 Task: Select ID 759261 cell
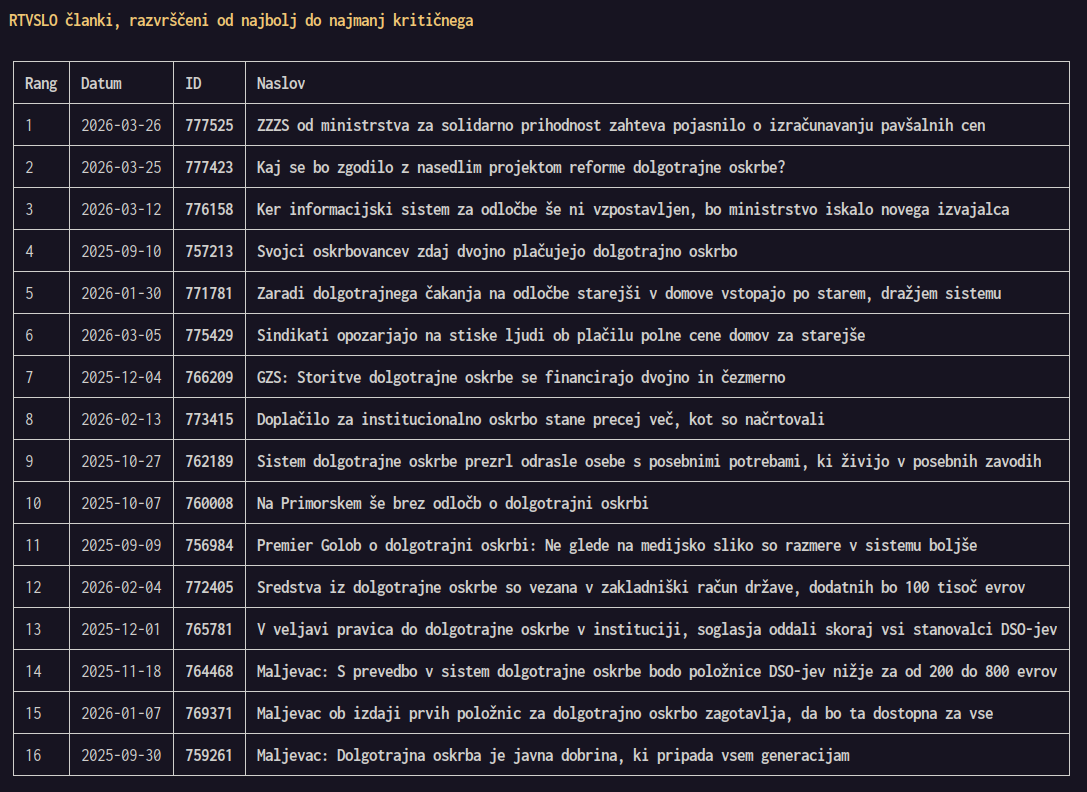tap(209, 755)
